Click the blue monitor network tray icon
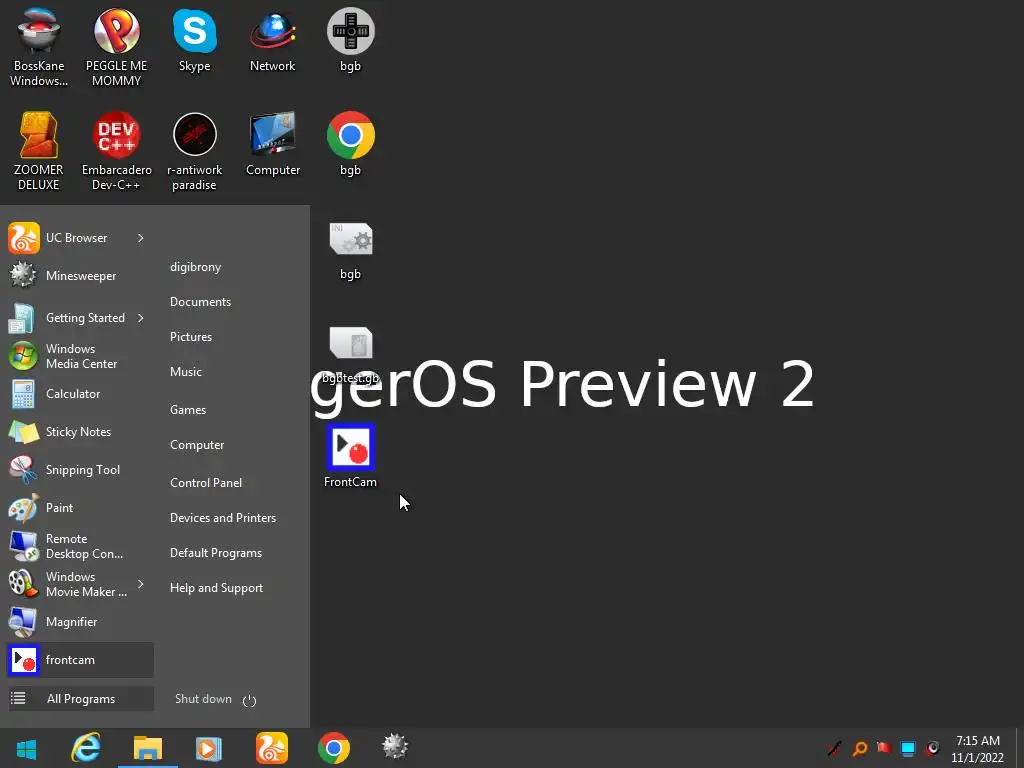Image resolution: width=1024 pixels, height=768 pixels. click(x=908, y=748)
